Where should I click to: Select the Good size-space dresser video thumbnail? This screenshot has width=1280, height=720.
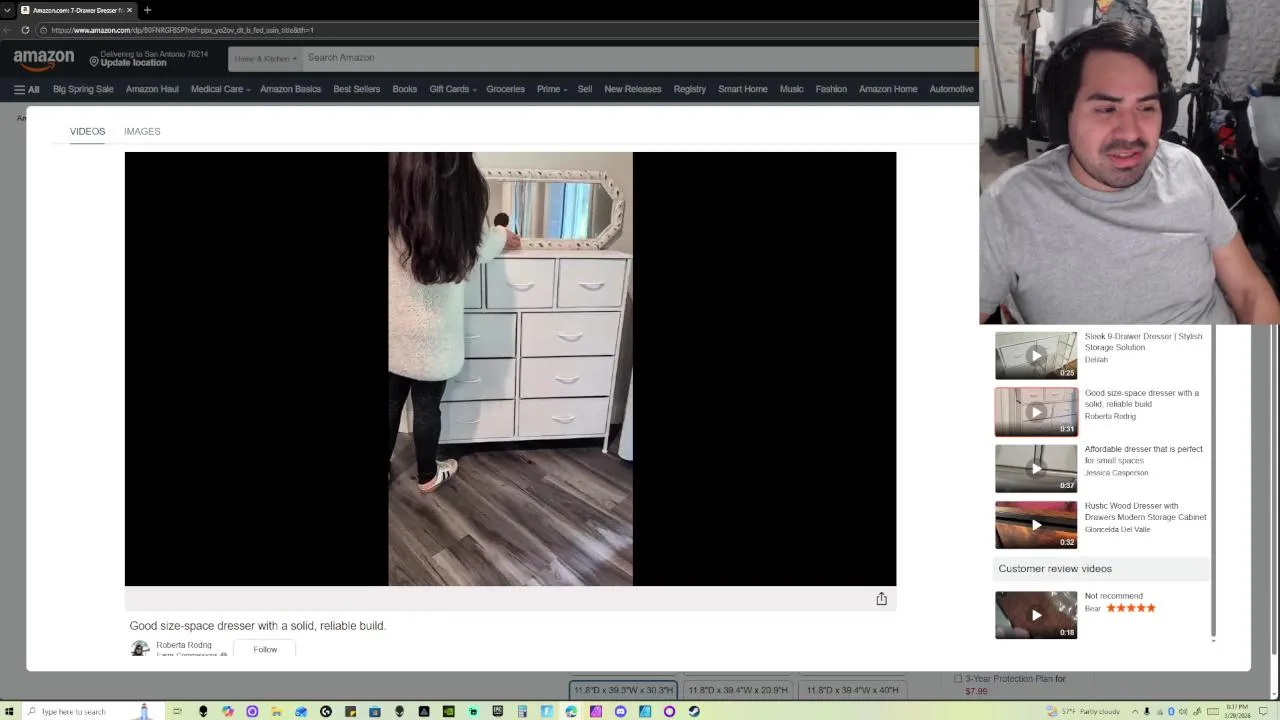click(x=1036, y=412)
